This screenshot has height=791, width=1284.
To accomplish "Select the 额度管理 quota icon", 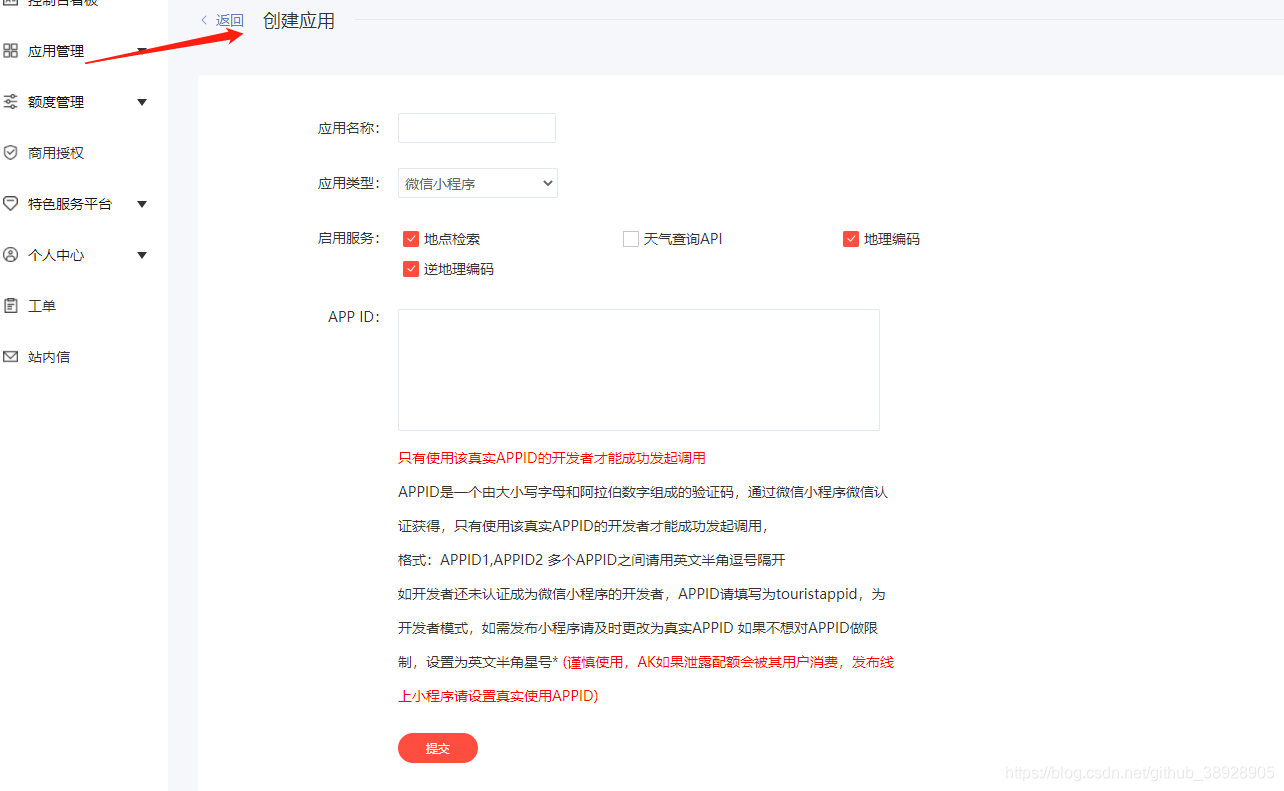I will [x=12, y=101].
